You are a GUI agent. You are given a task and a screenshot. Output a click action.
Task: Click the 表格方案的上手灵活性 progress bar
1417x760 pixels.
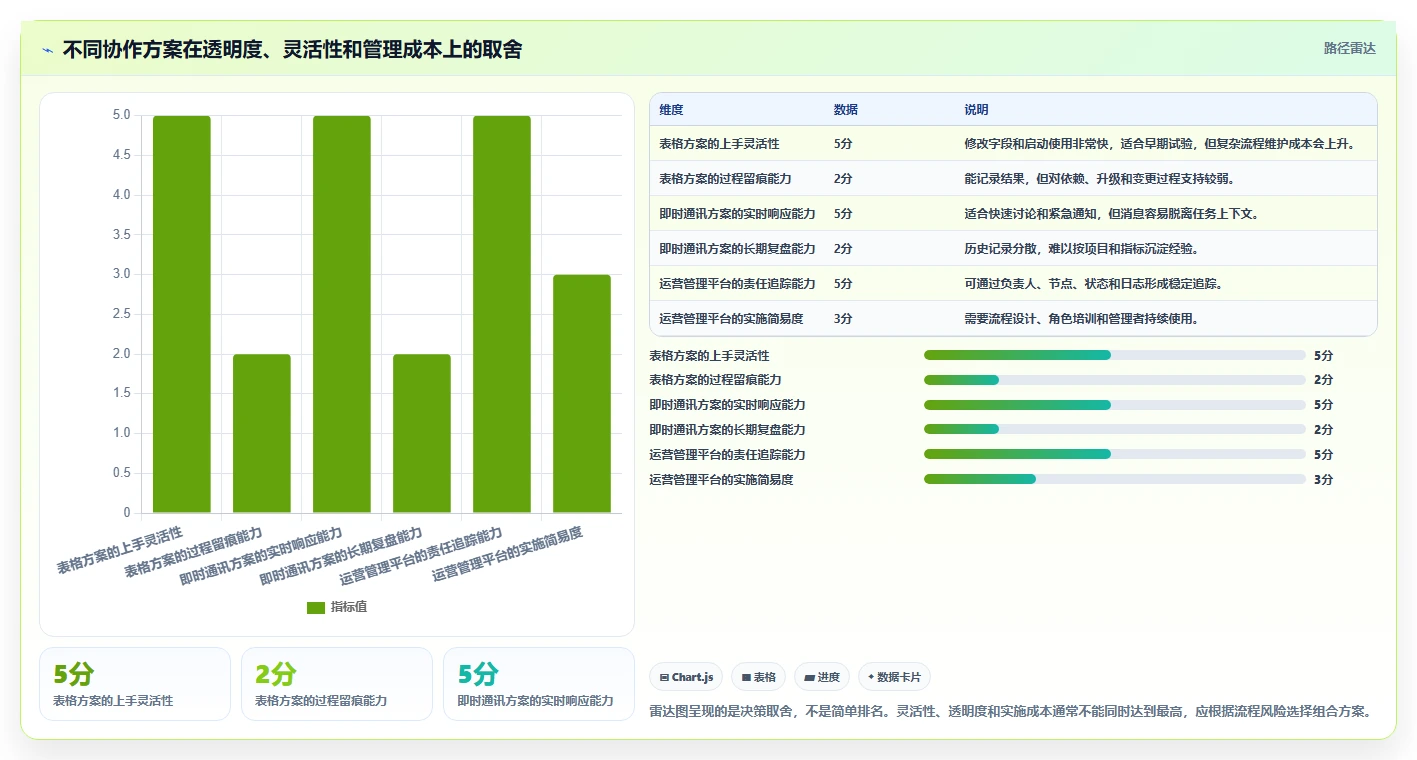coord(1114,355)
